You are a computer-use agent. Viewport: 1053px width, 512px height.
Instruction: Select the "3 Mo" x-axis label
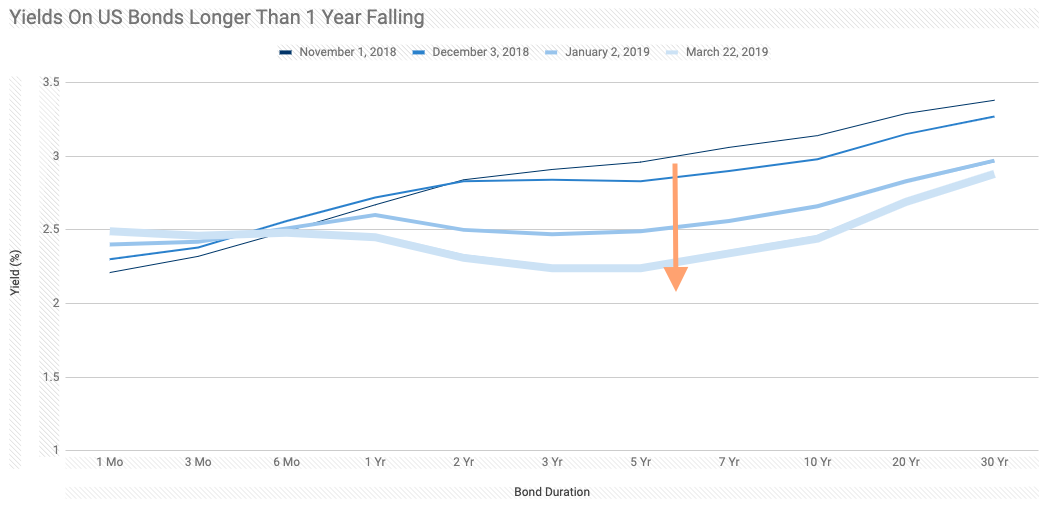pyautogui.click(x=198, y=462)
